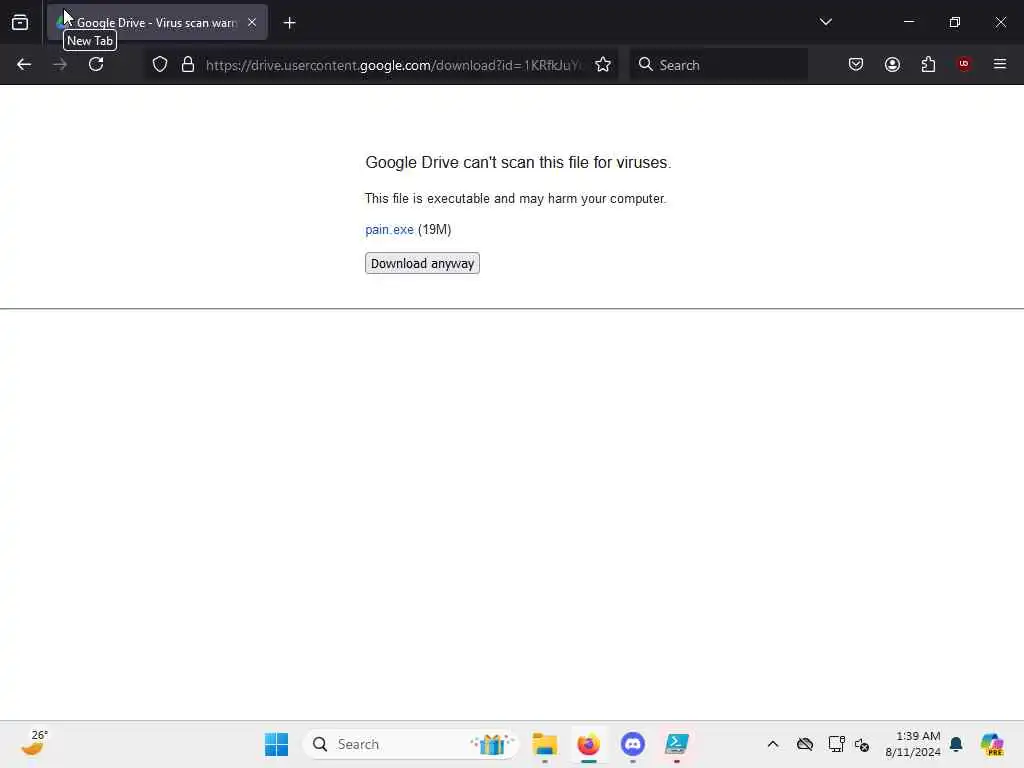Open the Windows Start menu
The image size is (1024, 768).
[x=276, y=744]
